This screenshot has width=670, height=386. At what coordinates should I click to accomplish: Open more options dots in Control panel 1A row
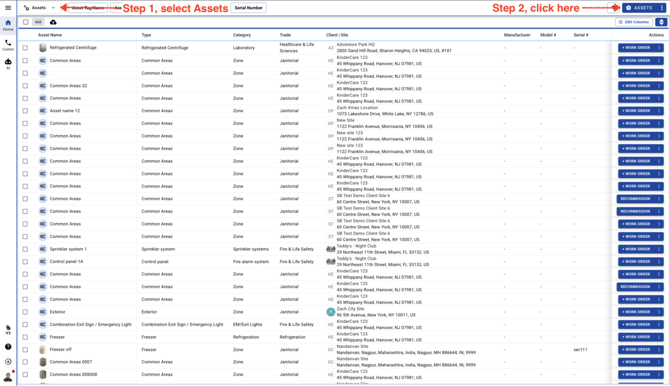[x=659, y=262]
